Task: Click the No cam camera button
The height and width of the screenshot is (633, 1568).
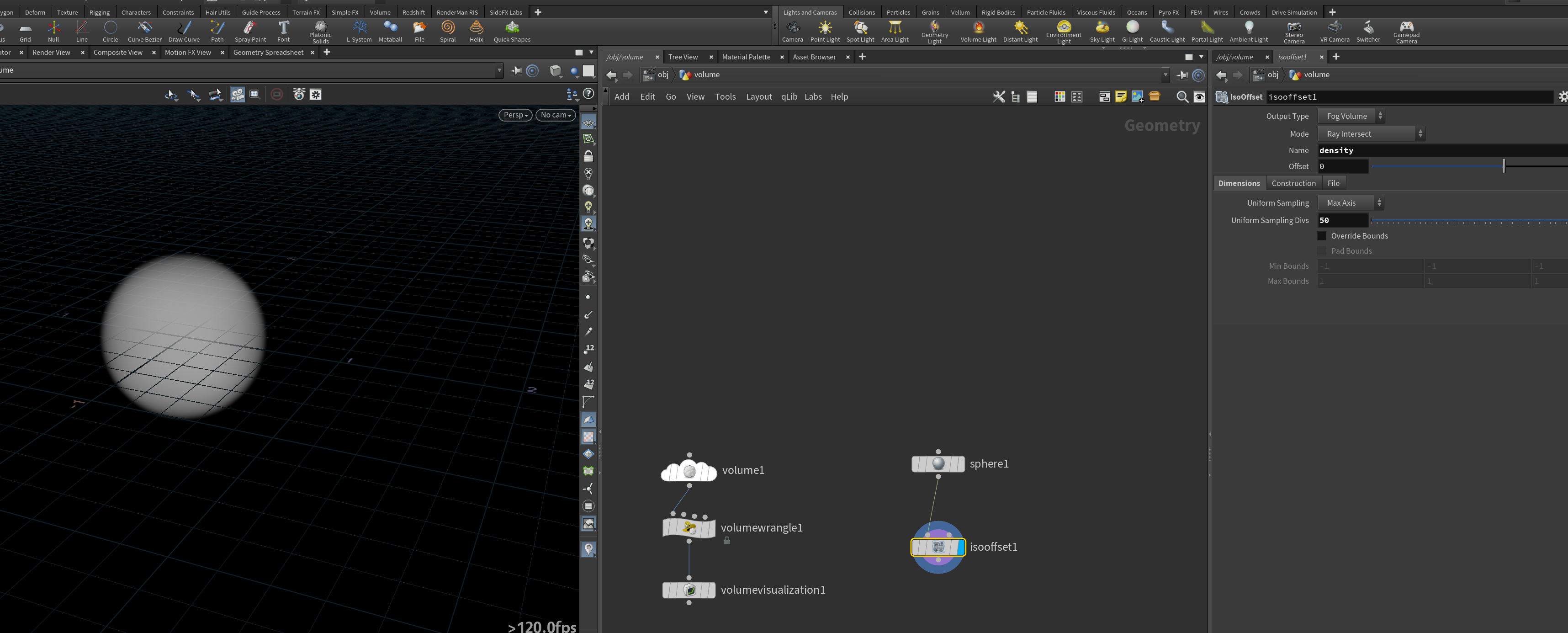Action: [x=555, y=115]
